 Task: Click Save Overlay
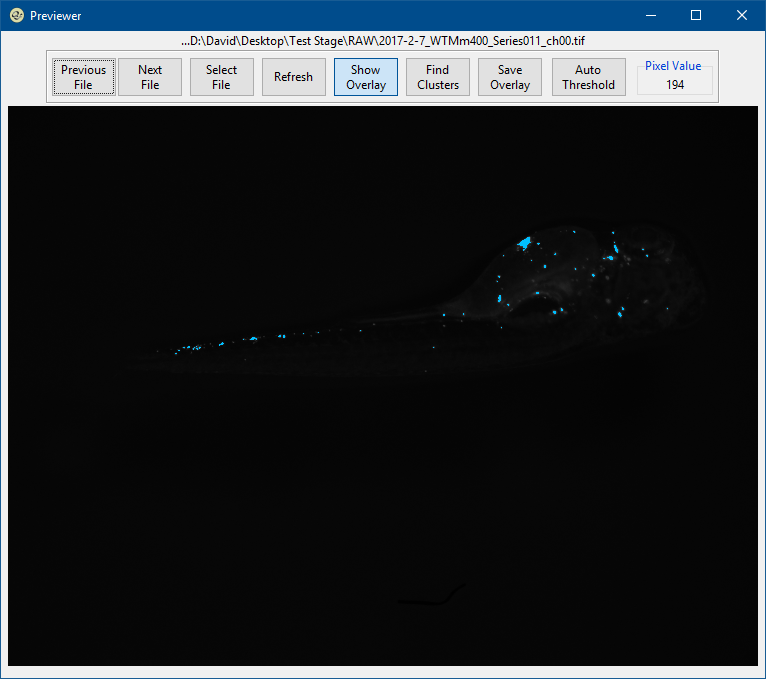tap(510, 77)
